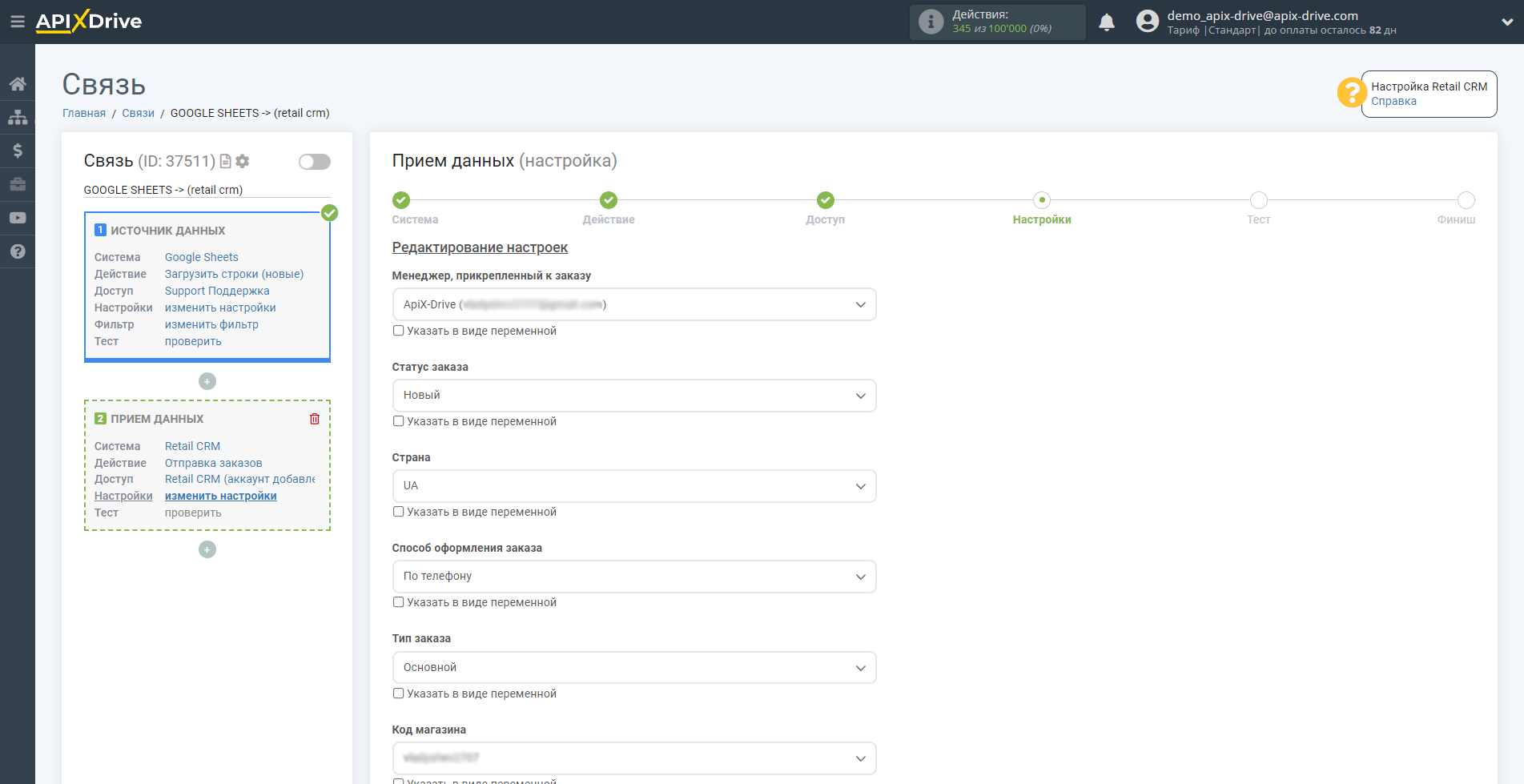Click the user avatar icon
Viewport: 1524px width, 784px height.
pos(1147,22)
